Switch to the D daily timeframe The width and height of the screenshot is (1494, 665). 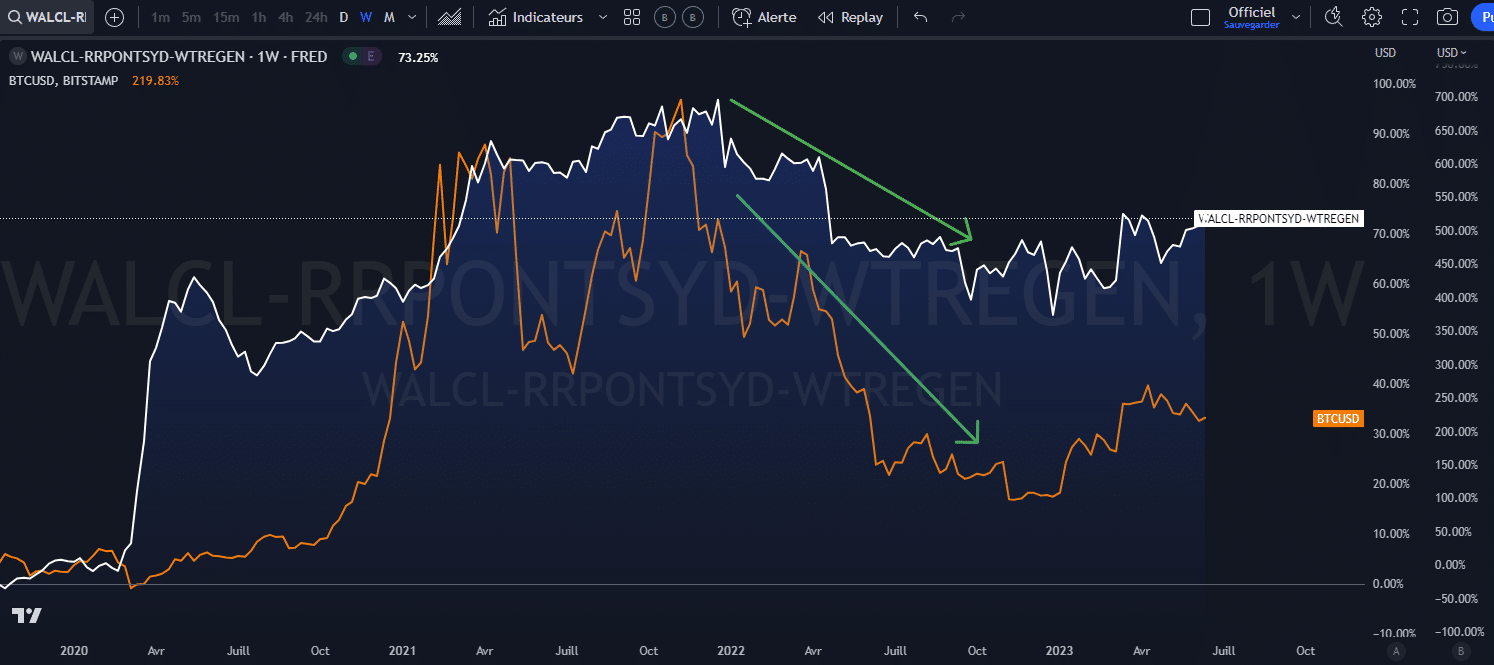344,17
